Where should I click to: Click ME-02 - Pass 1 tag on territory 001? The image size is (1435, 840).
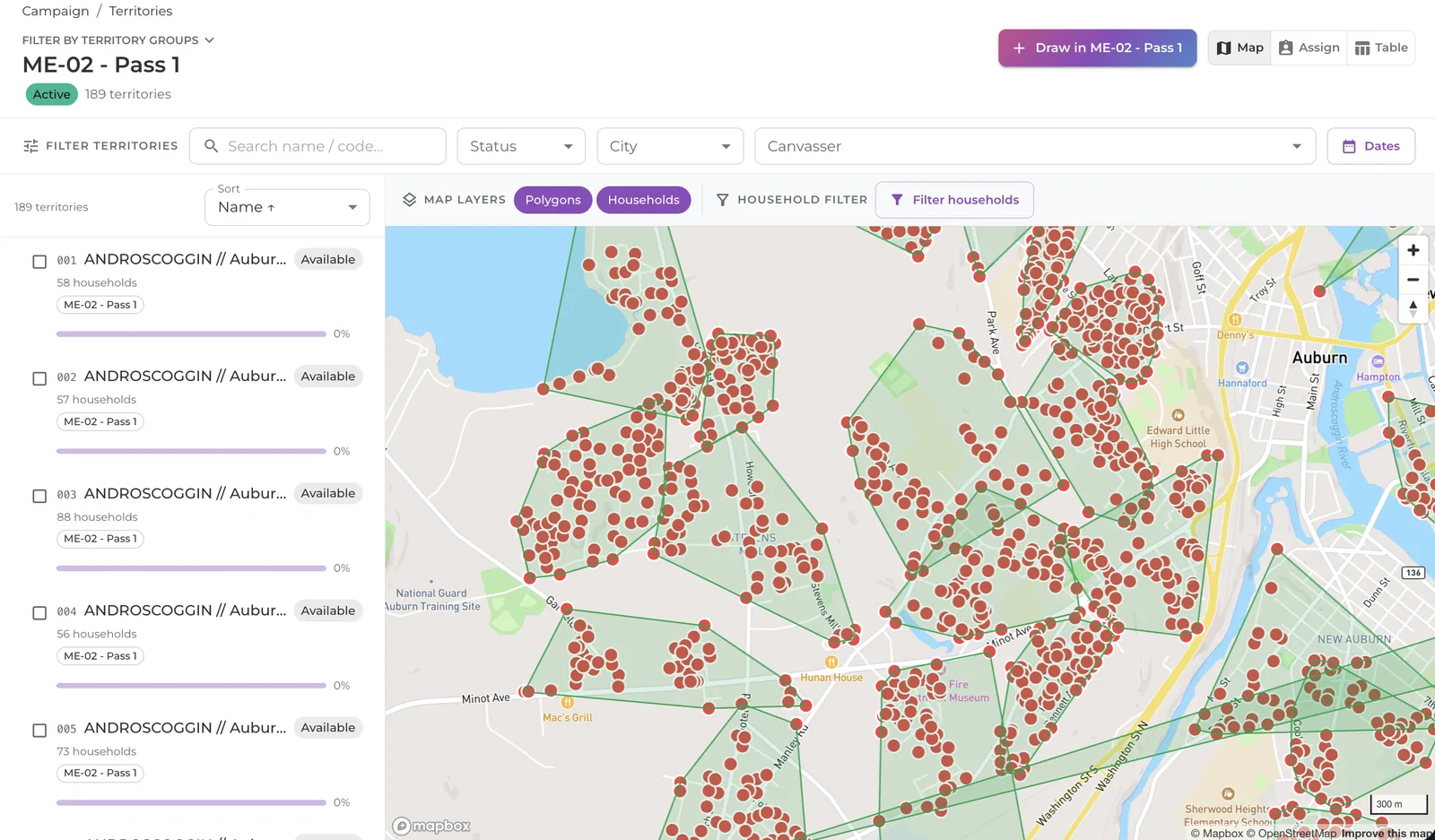pyautogui.click(x=100, y=305)
